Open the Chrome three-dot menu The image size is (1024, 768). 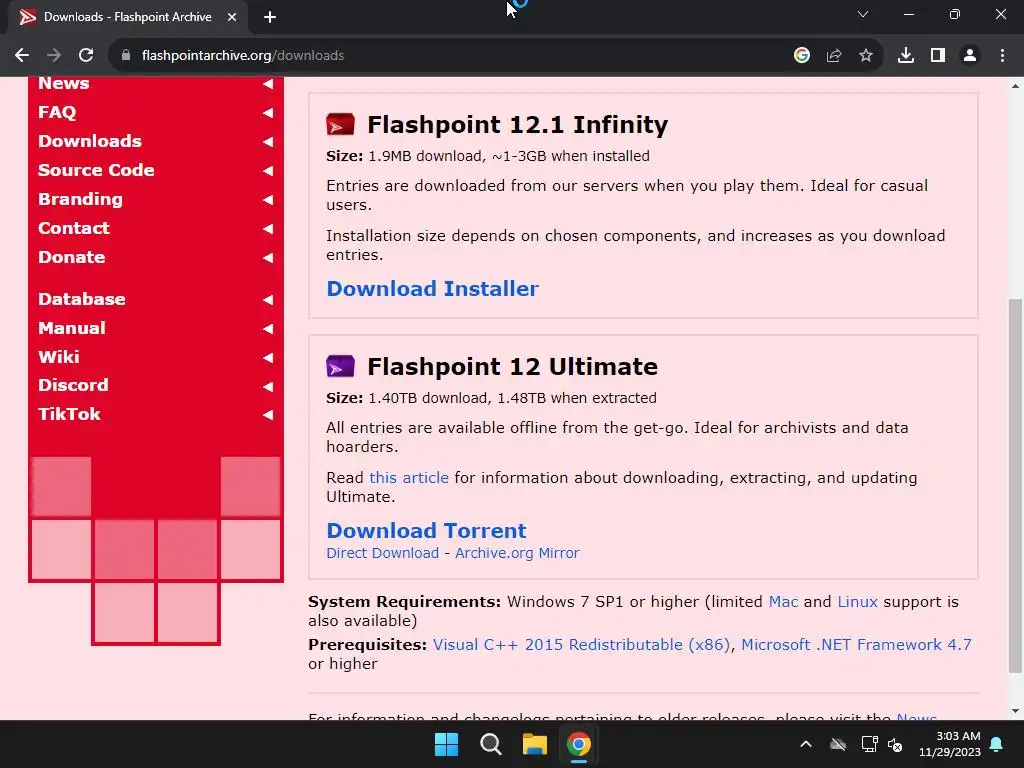[1002, 56]
